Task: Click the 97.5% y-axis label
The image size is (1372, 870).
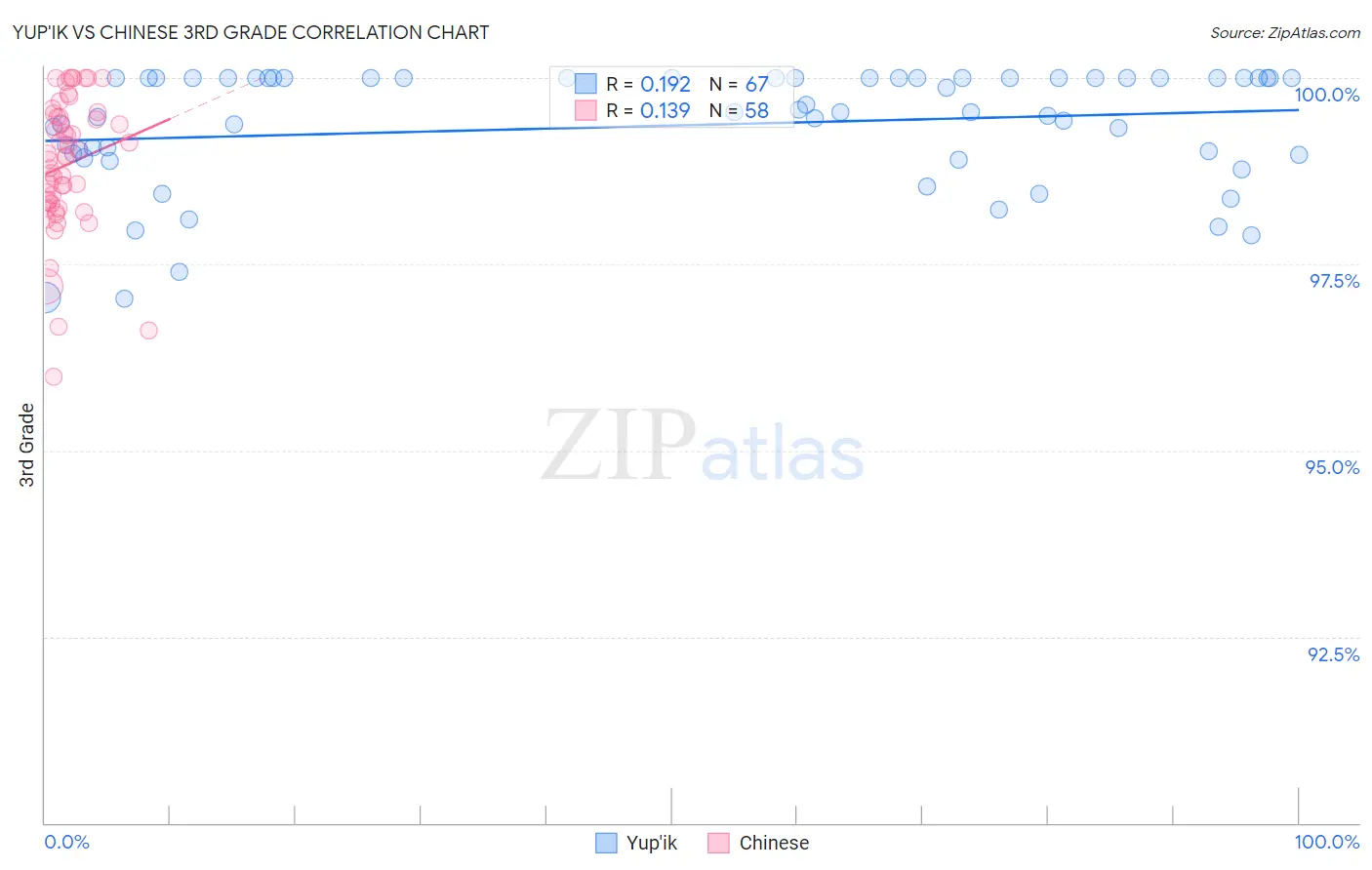Action: coord(1334,281)
